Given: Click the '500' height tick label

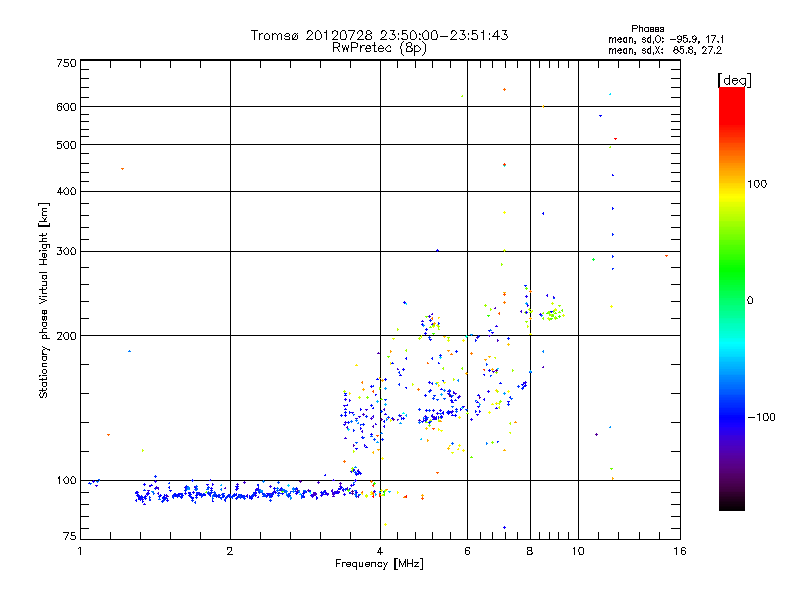Looking at the screenshot, I should (x=66, y=145).
